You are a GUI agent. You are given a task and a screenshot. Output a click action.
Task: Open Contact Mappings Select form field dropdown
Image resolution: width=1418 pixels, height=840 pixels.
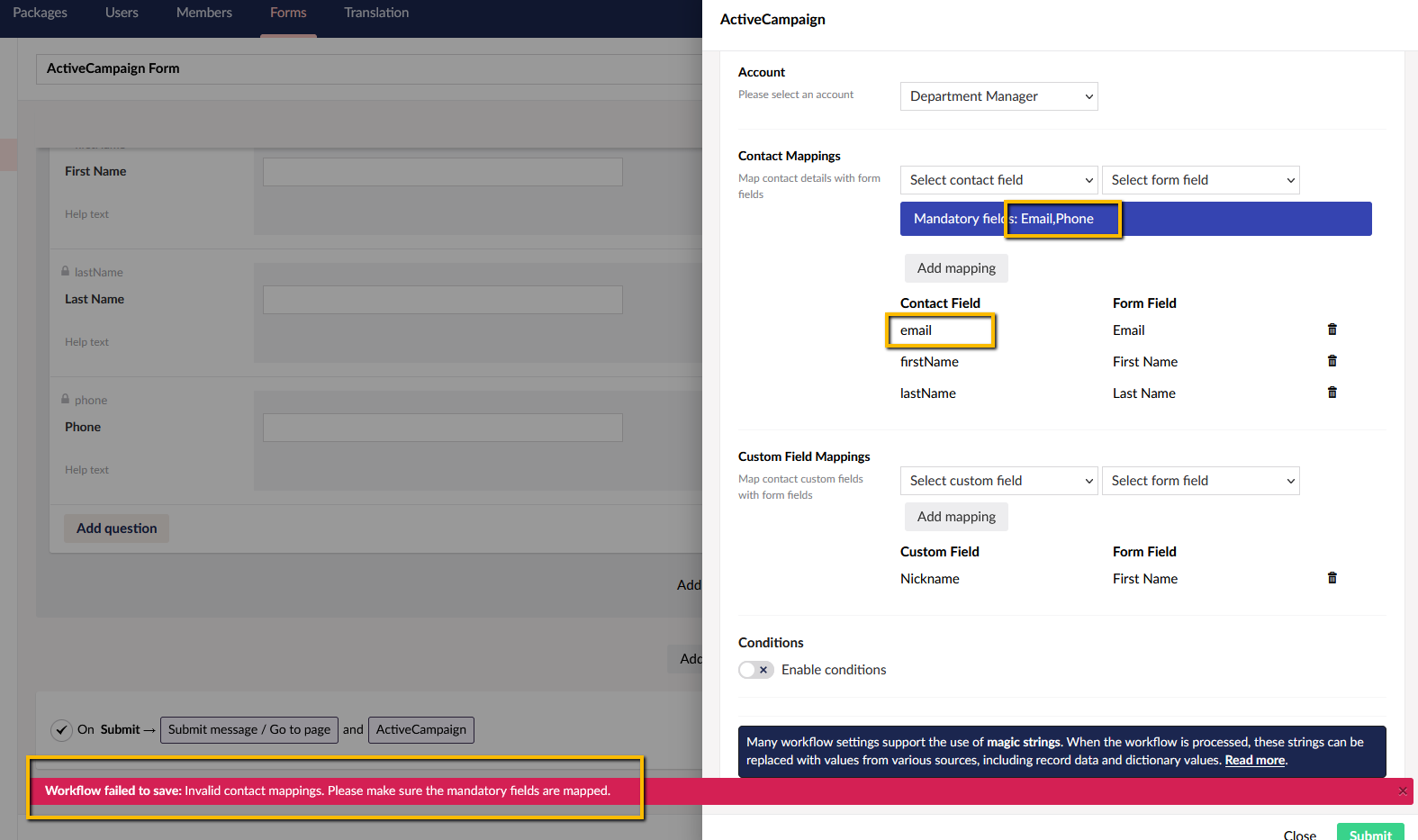[x=1200, y=180]
